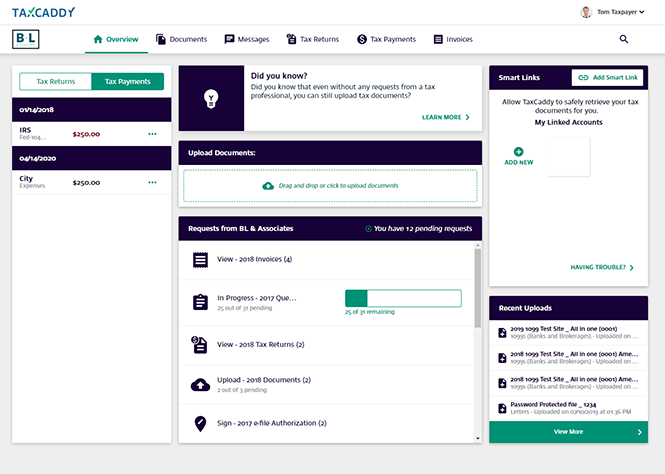Viewport: 665px width, 474px height.
Task: Open In Progress - 2017 Que... request
Action: (327, 303)
